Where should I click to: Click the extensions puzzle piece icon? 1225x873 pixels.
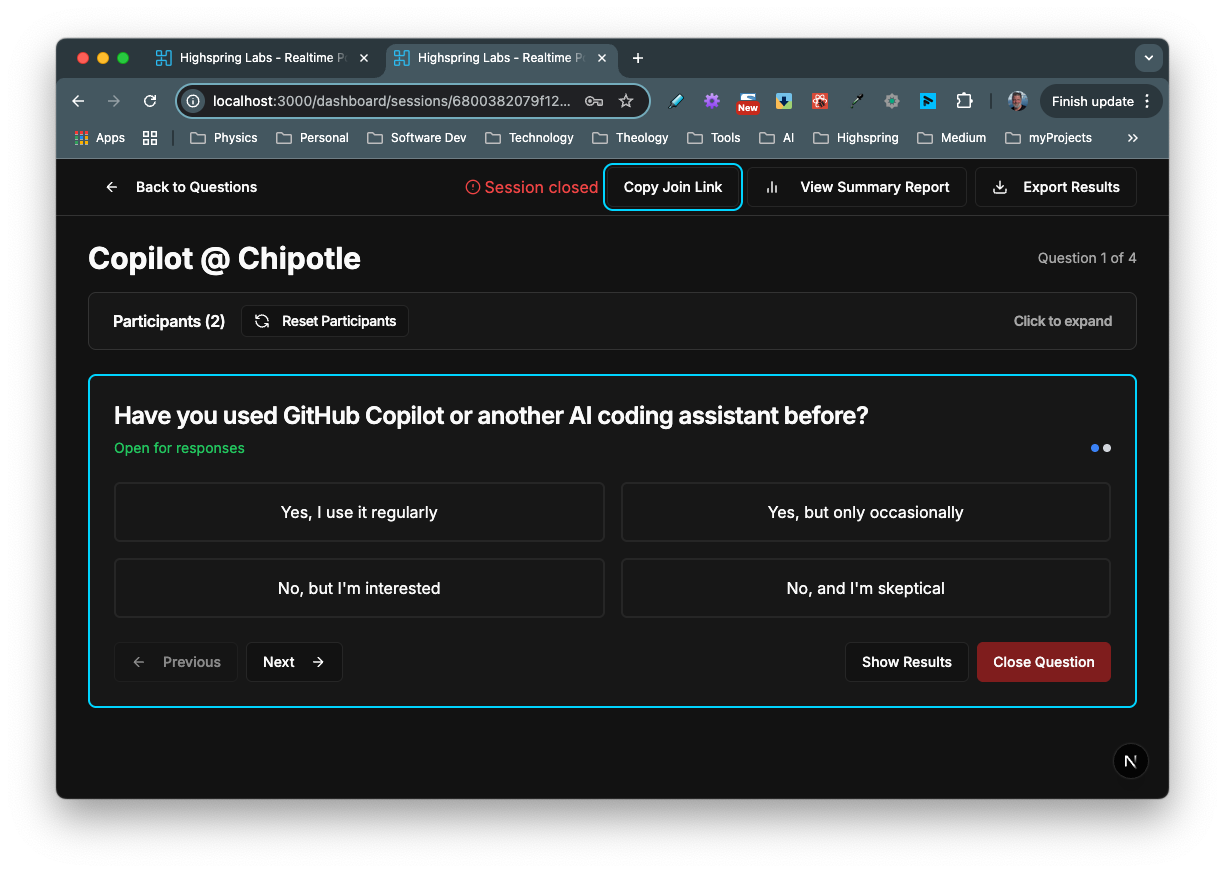pyautogui.click(x=964, y=101)
